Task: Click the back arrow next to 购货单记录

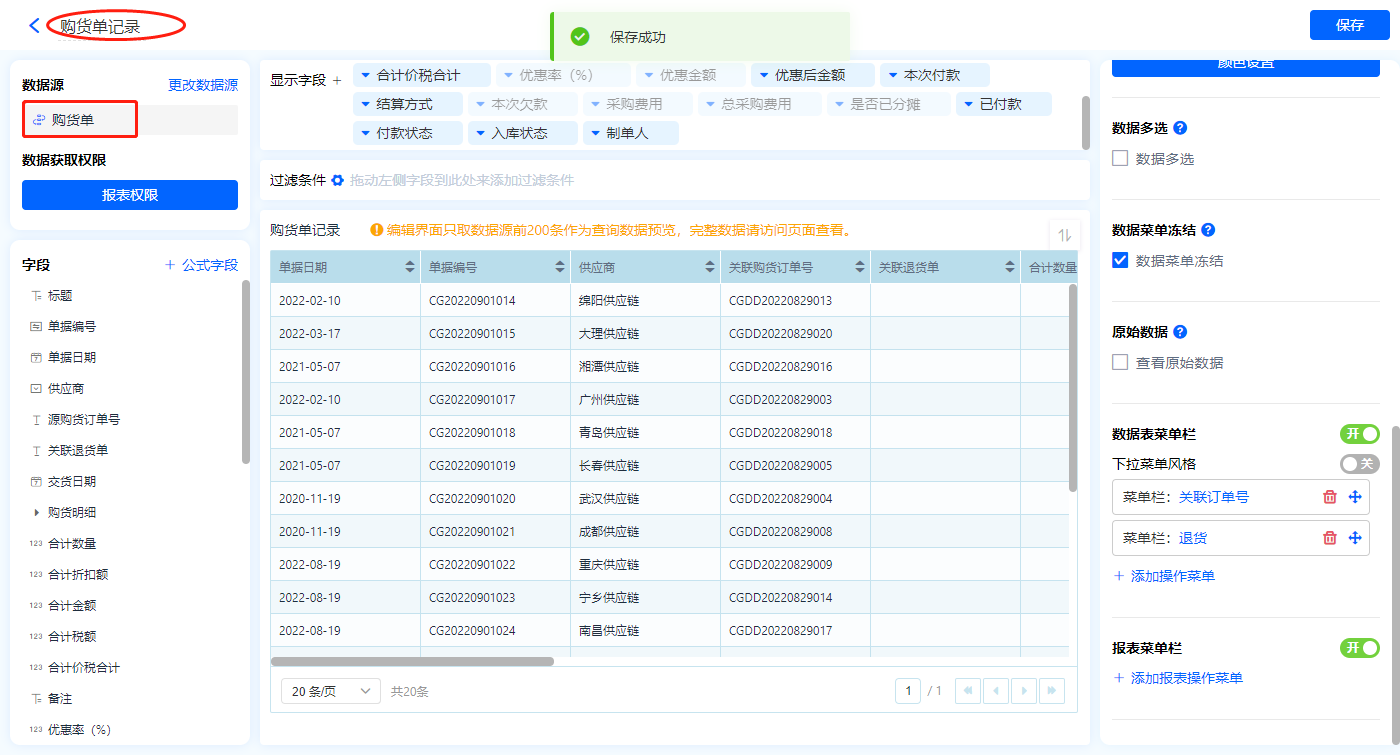Action: (x=35, y=26)
